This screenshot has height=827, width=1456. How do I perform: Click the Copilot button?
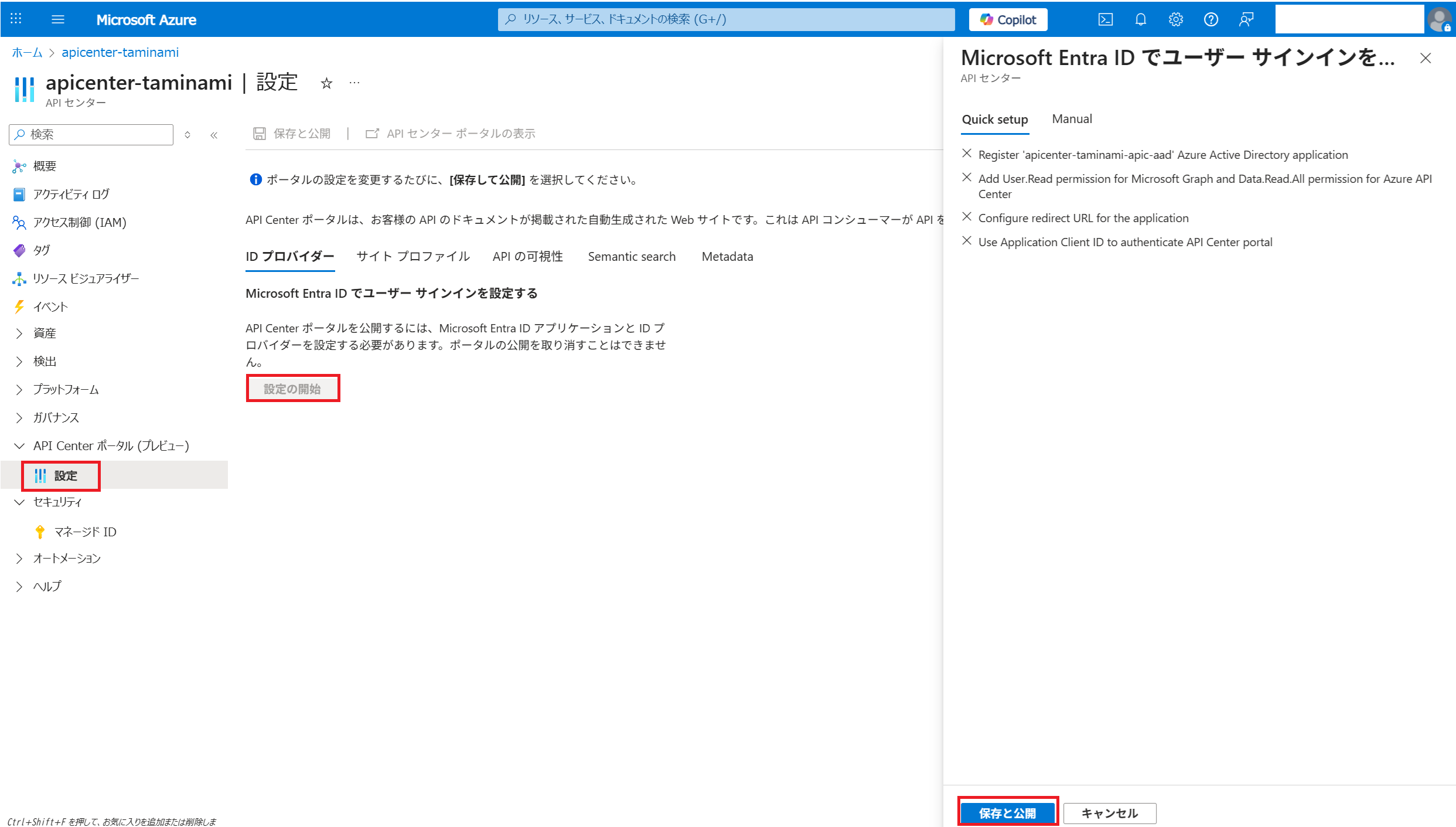pos(1008,19)
